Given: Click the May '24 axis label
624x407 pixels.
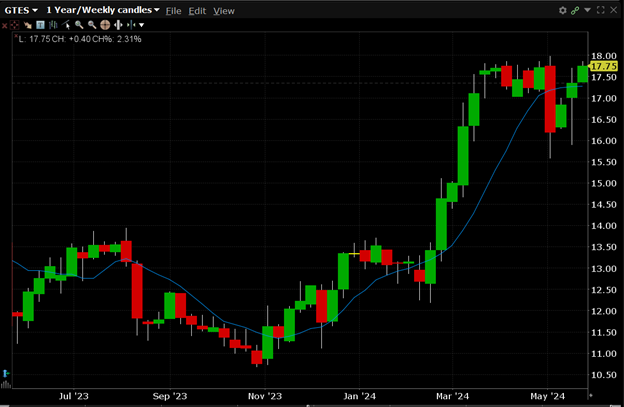Looking at the screenshot, I should click(x=547, y=396).
